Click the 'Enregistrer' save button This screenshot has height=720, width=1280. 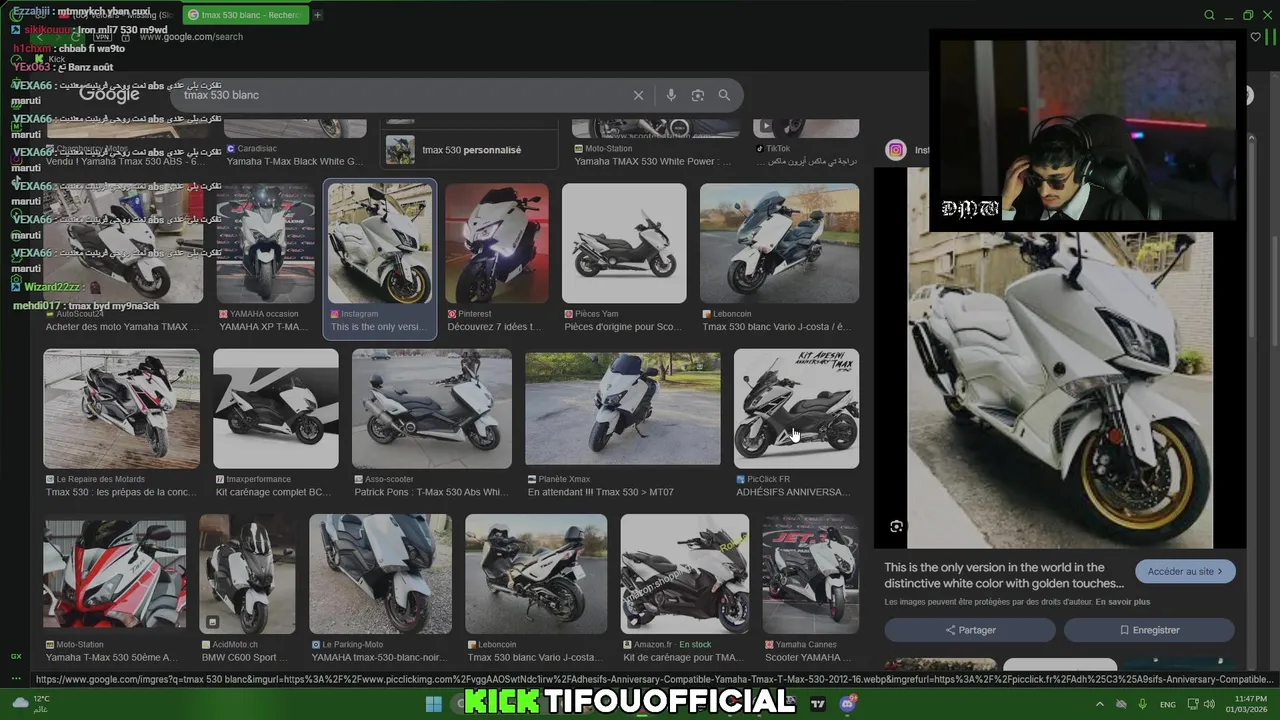pos(1149,630)
